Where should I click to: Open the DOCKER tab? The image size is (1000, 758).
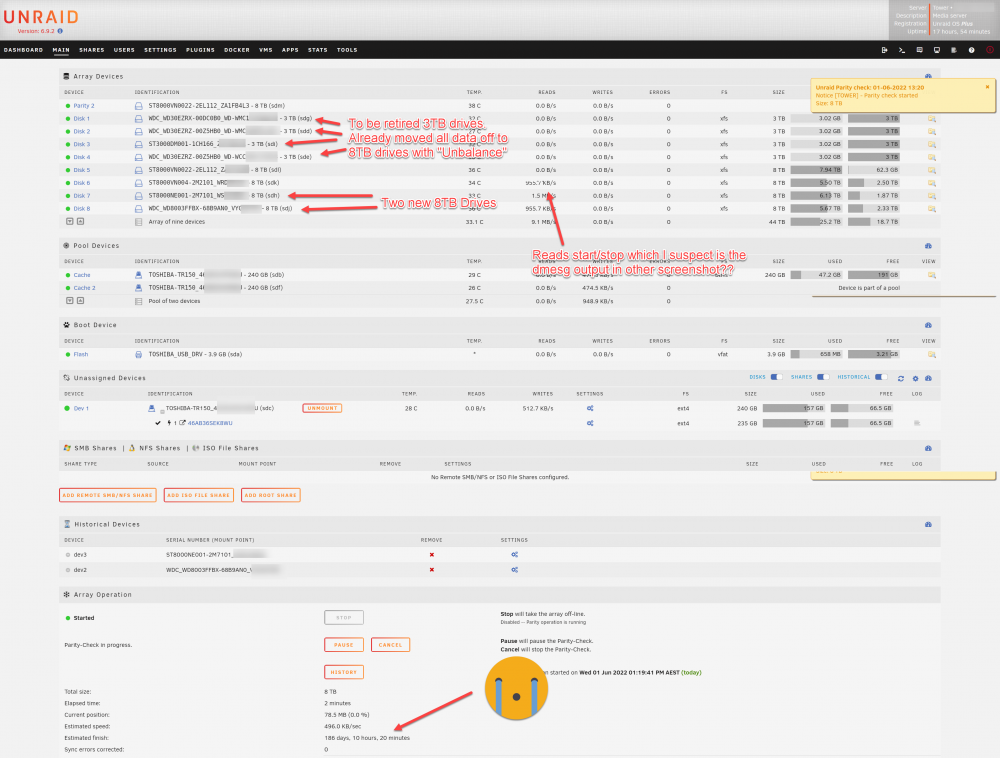click(x=237, y=50)
